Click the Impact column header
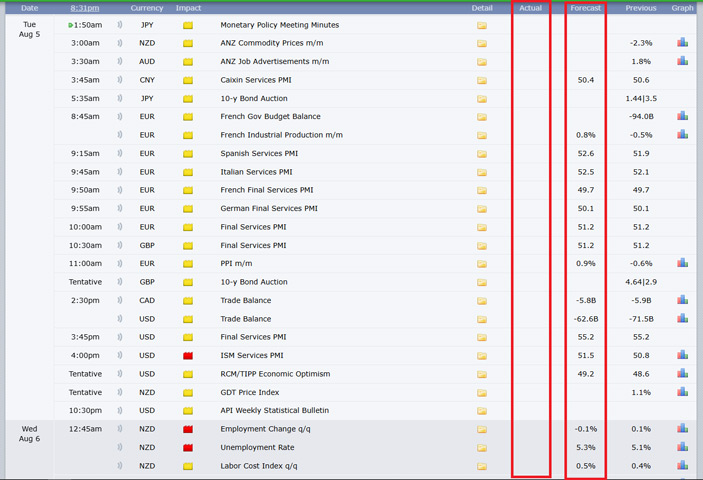 (188, 8)
